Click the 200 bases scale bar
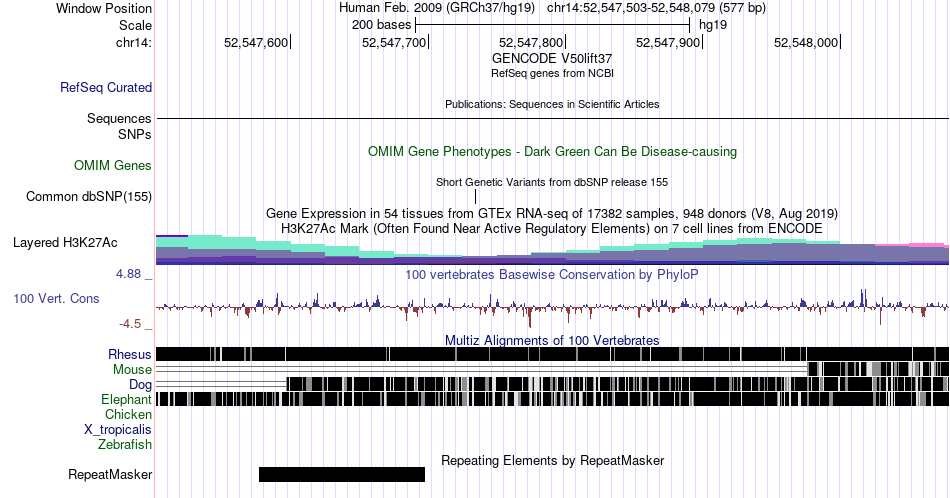950x498 pixels. tap(553, 25)
